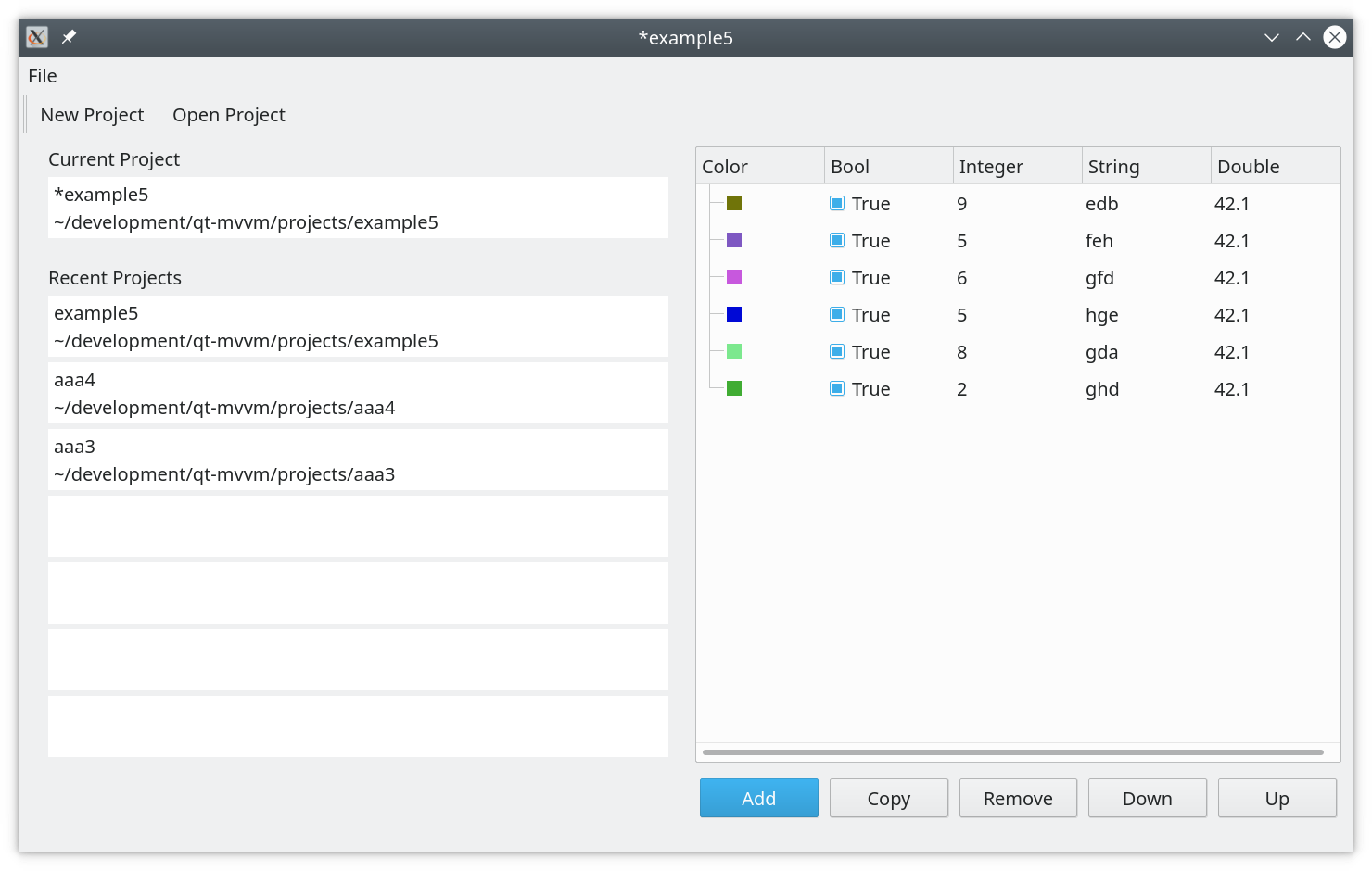The height and width of the screenshot is (871, 1372).
Task: Open the File menu
Action: pos(43,76)
